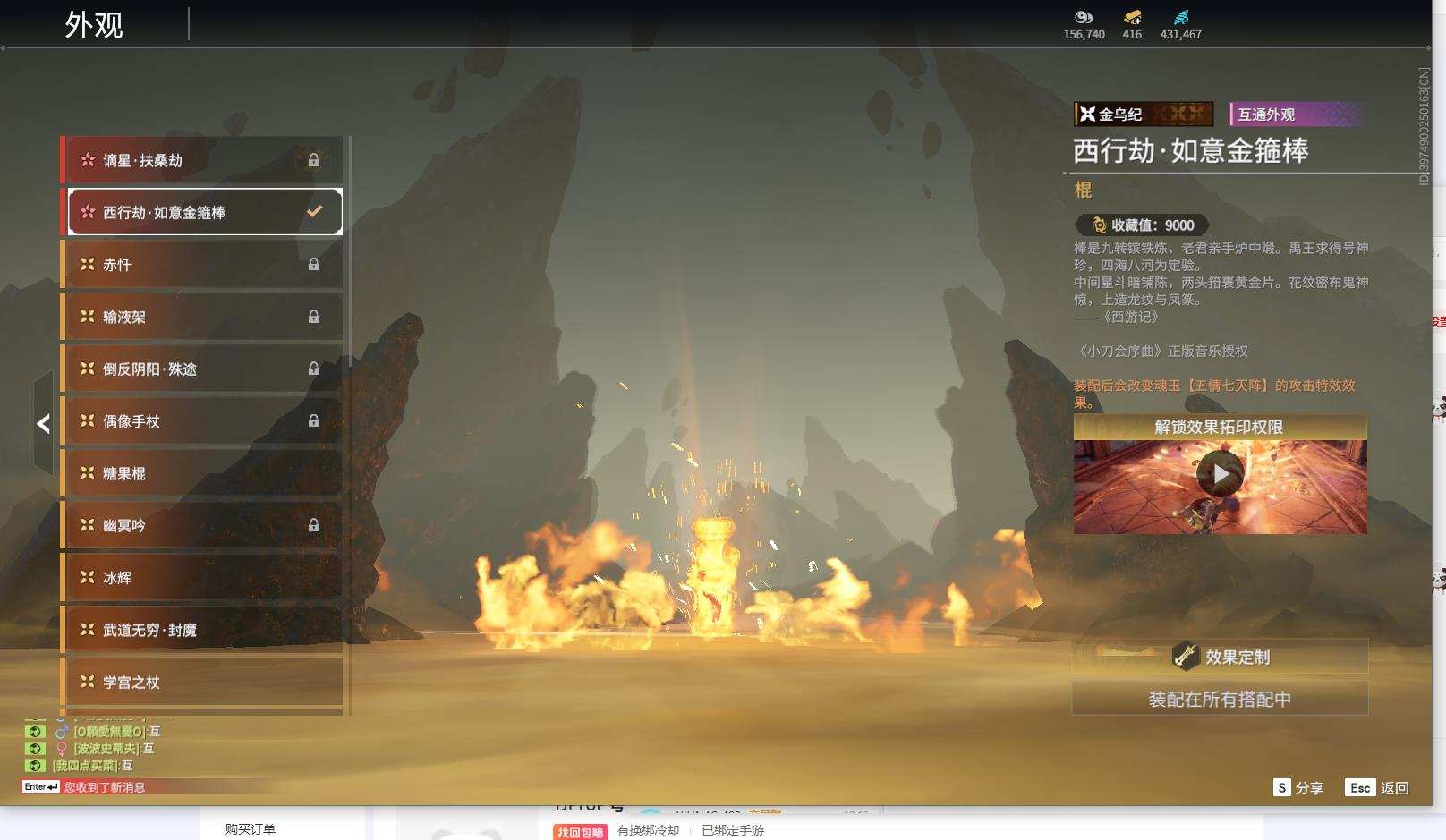Click the red star icon beside 摘星·扶桑劫
1446x840 pixels.
[x=88, y=160]
